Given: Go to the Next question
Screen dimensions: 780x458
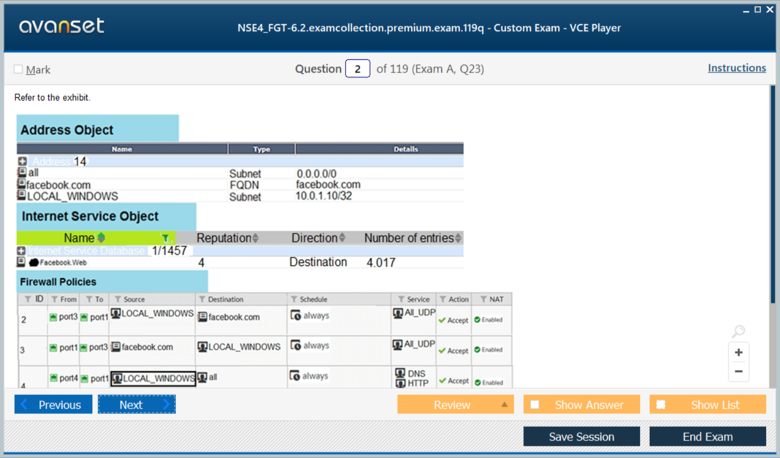Looking at the screenshot, I should (x=137, y=404).
